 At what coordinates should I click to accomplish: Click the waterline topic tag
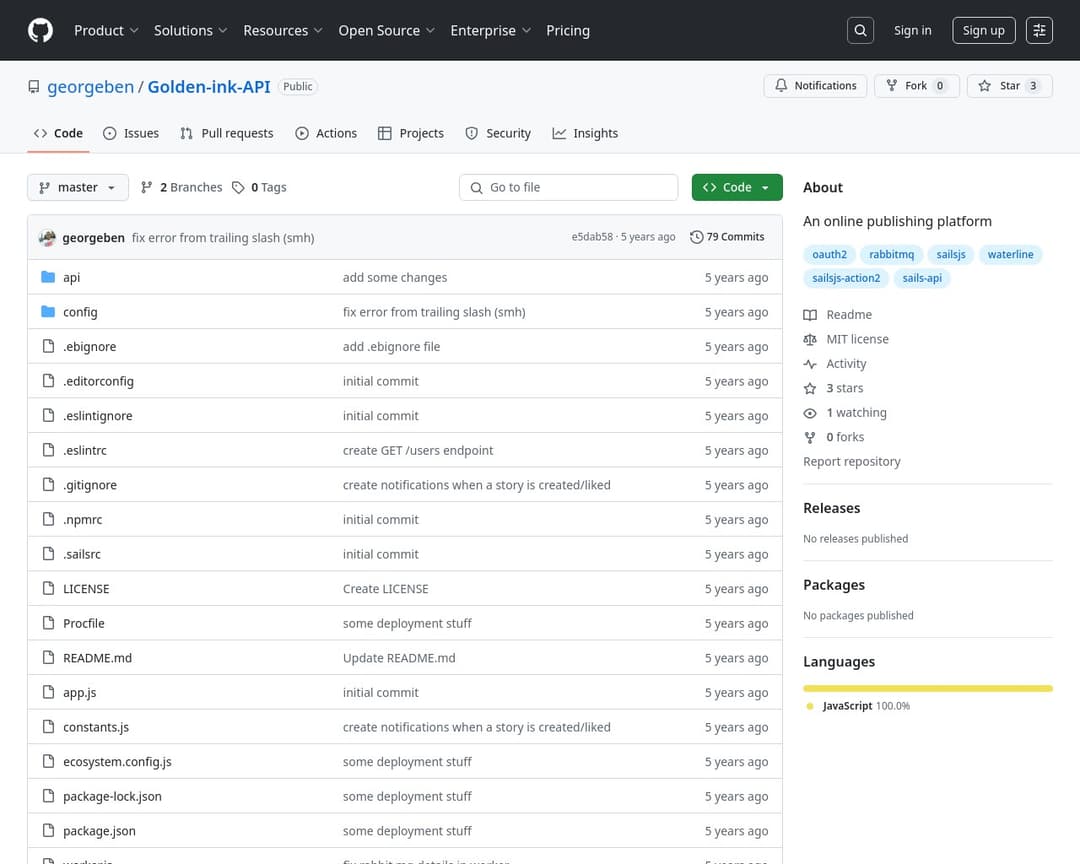(1010, 254)
